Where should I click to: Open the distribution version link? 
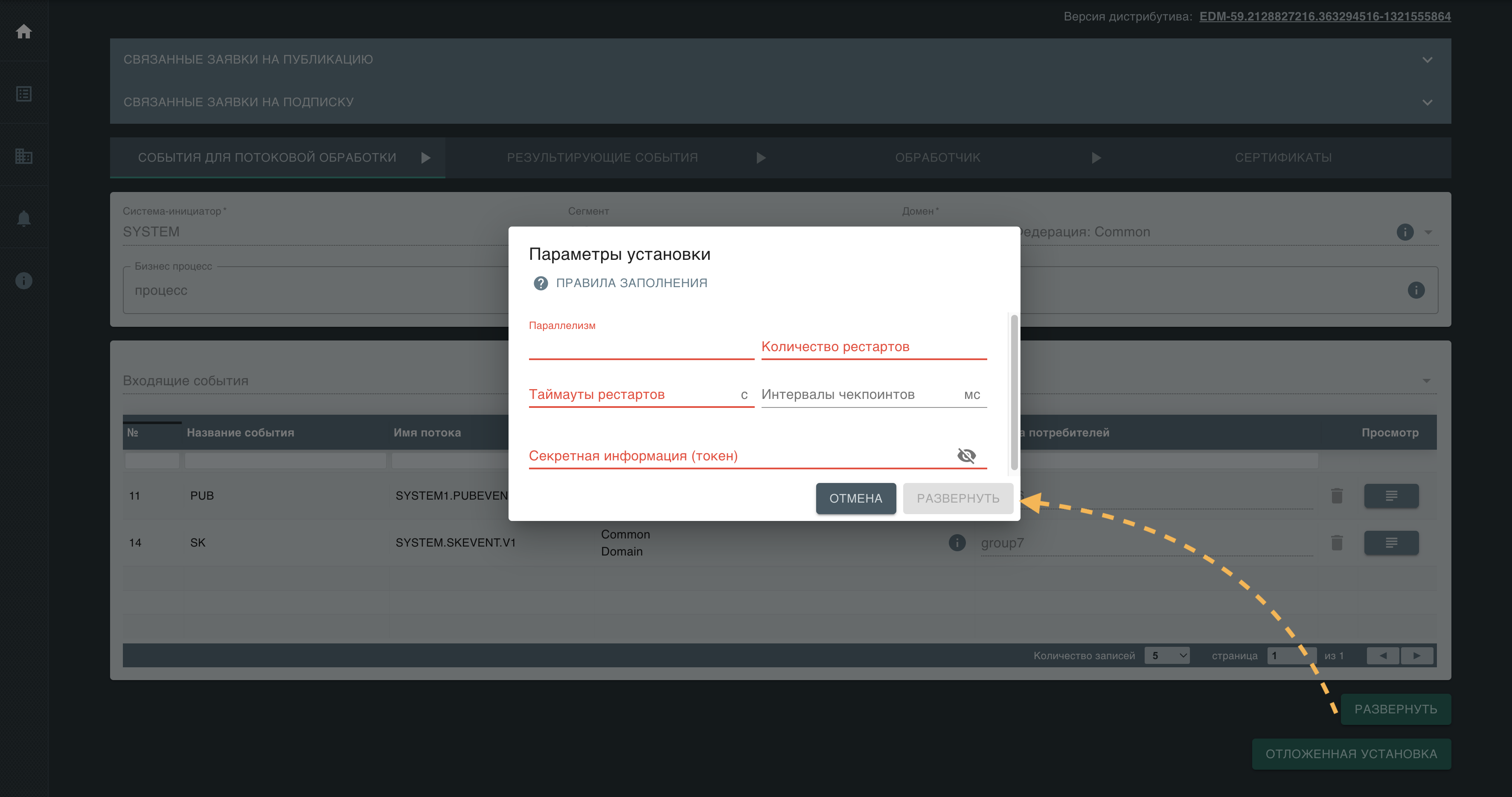click(1325, 17)
